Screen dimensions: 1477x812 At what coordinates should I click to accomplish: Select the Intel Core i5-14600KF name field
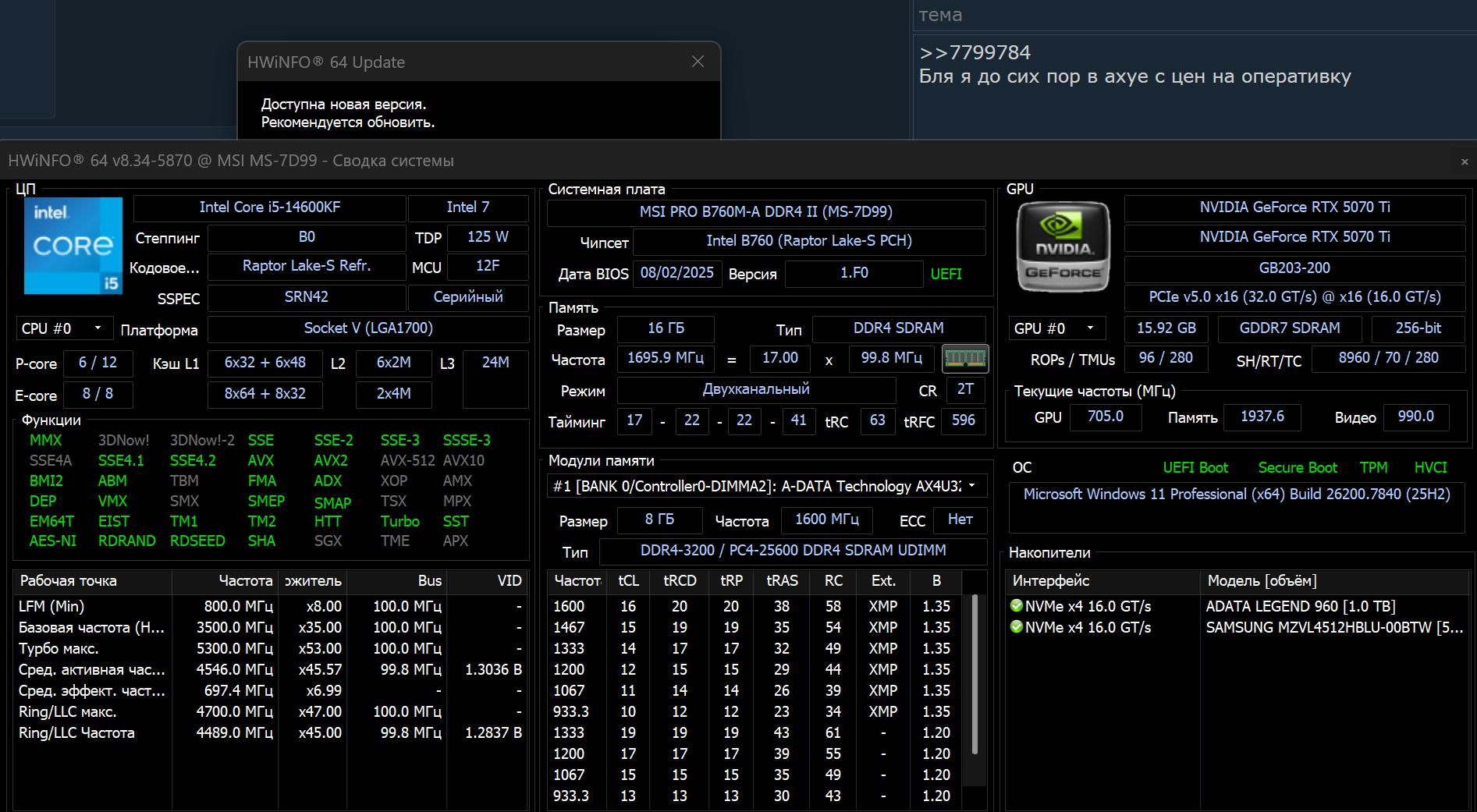(270, 207)
